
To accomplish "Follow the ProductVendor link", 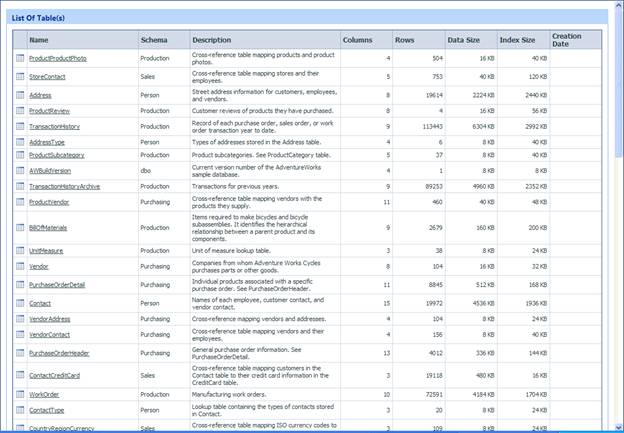I will 49,202.
